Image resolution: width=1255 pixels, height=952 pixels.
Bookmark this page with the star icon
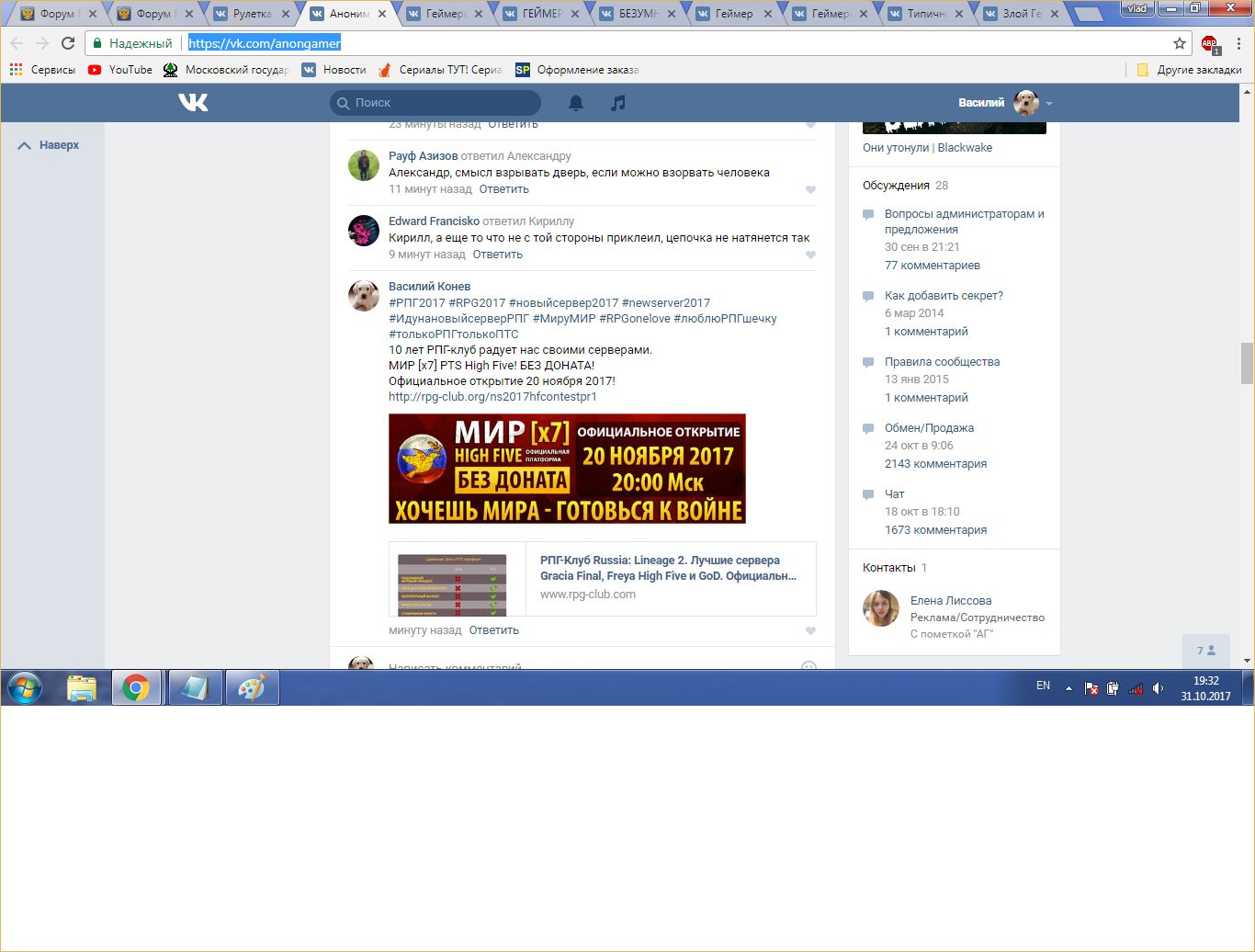click(x=1180, y=43)
